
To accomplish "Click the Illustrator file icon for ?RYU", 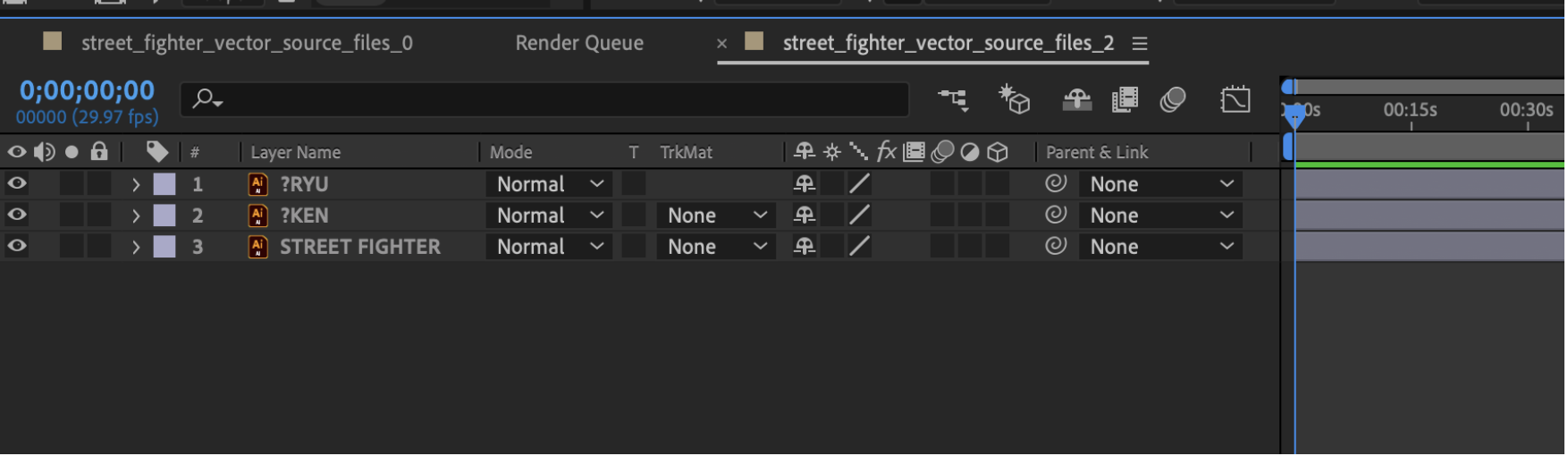I will point(257,184).
